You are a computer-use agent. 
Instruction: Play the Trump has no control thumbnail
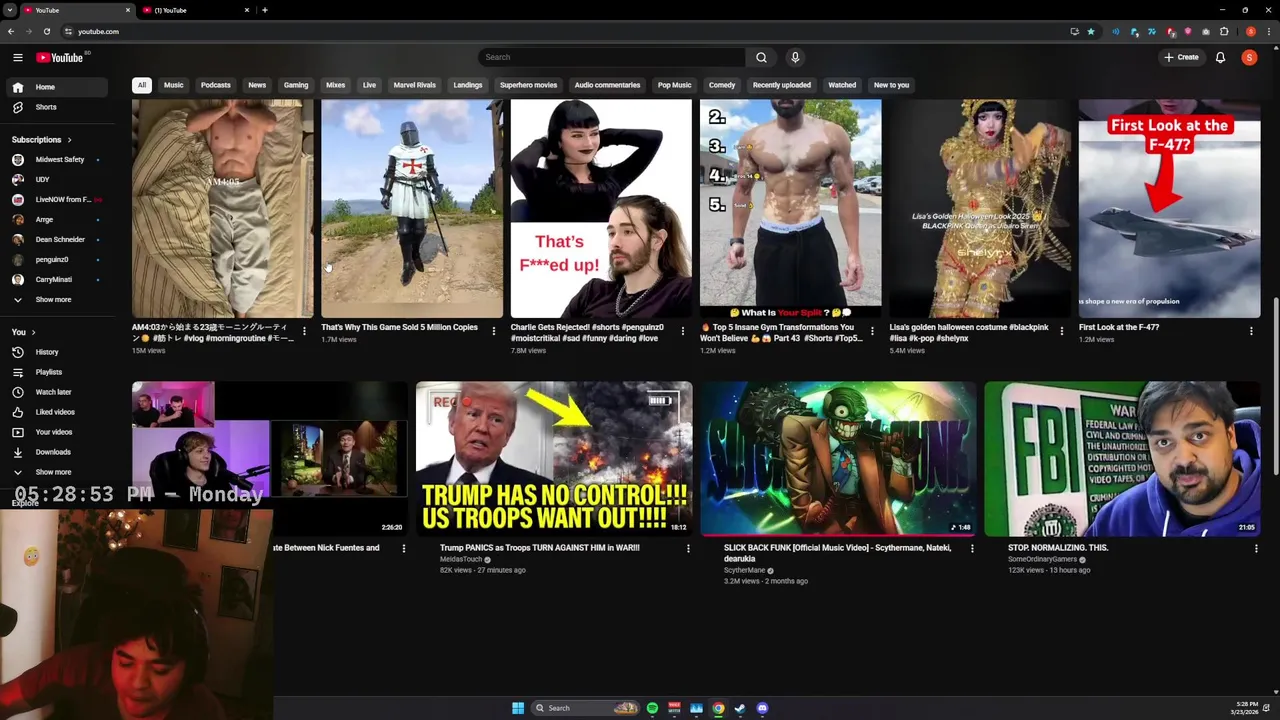[x=554, y=459]
